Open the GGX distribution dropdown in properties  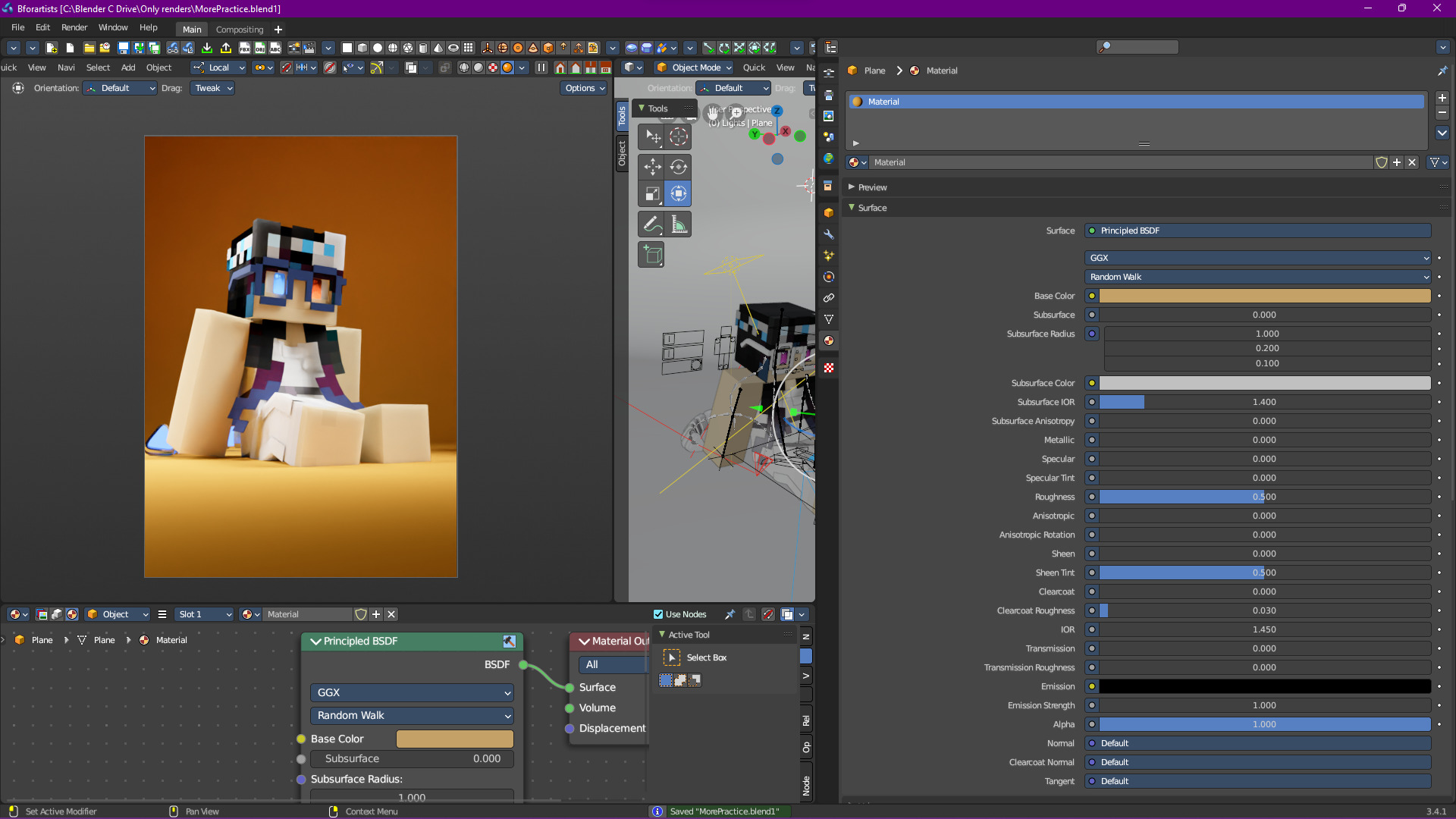[1258, 258]
